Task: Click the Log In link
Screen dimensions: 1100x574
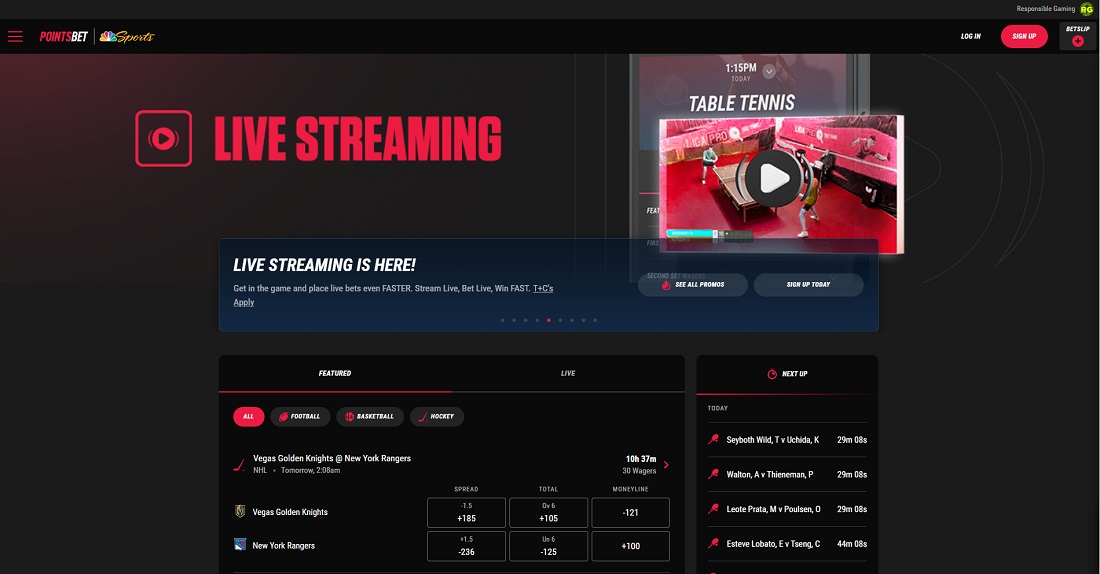Action: 971,36
